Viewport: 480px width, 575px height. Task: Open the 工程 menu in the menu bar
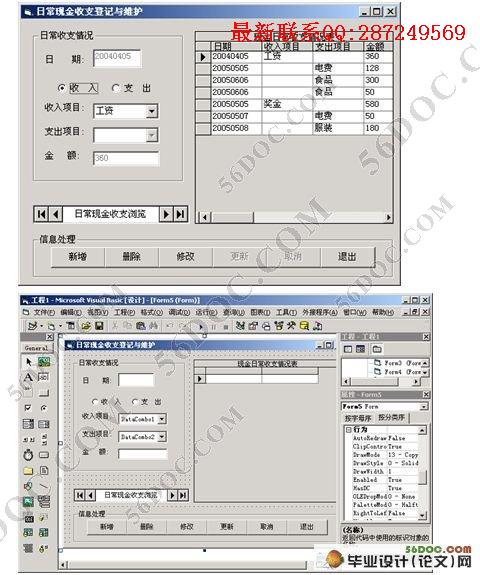125,312
